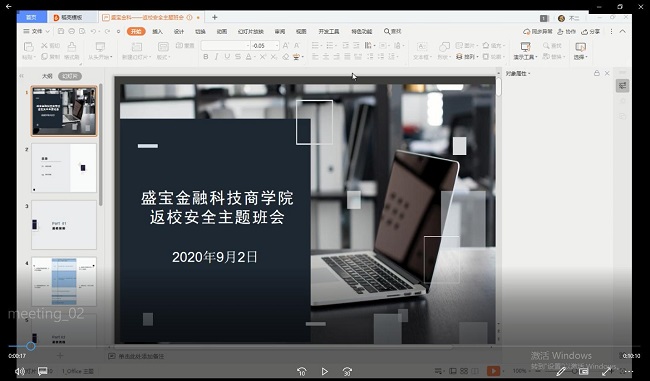Click the pencil edit icon in player
Screen dimensions: 650x381
[x=561, y=371]
